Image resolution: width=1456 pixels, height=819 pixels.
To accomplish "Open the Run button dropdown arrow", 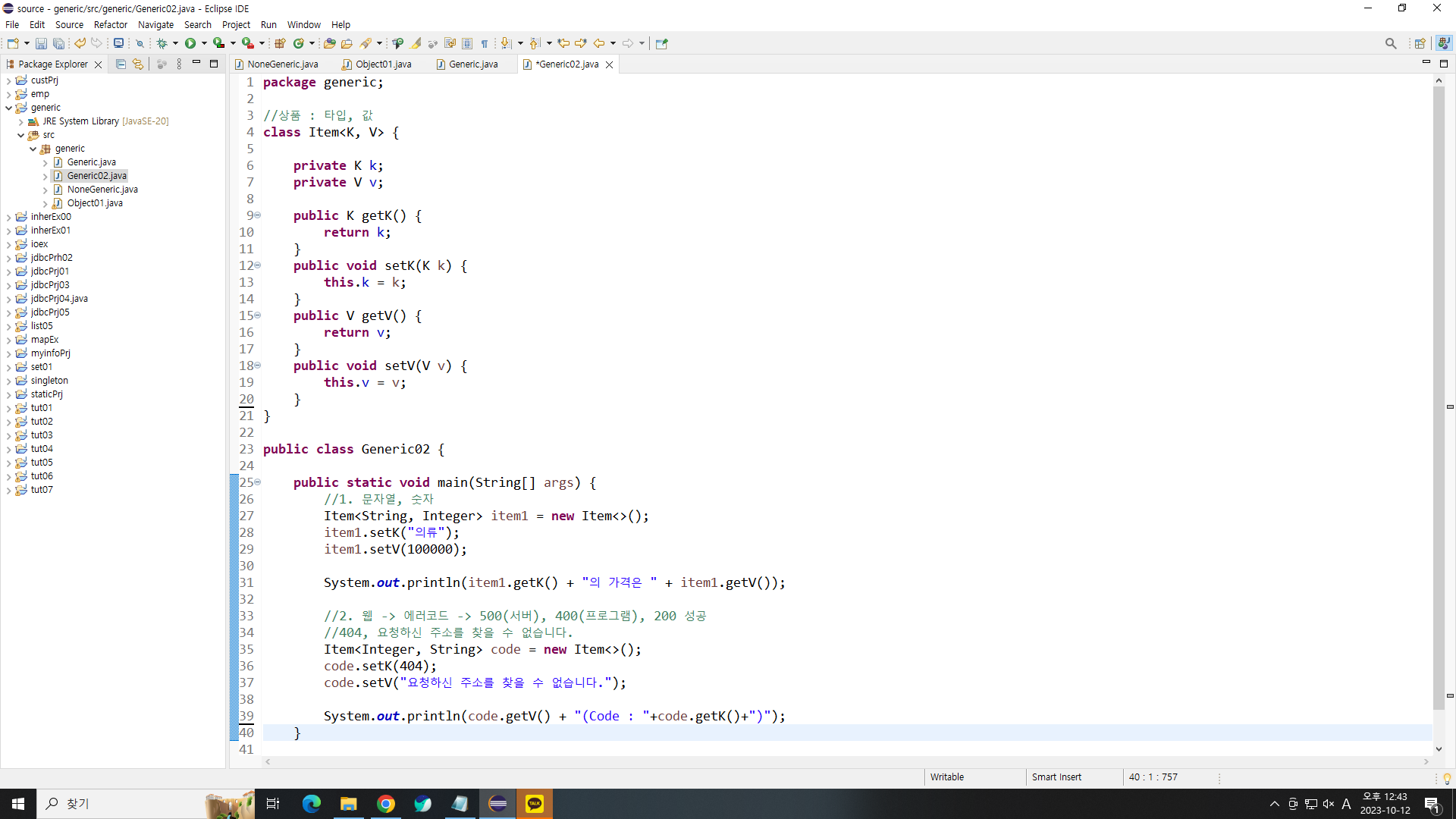I will click(x=204, y=43).
